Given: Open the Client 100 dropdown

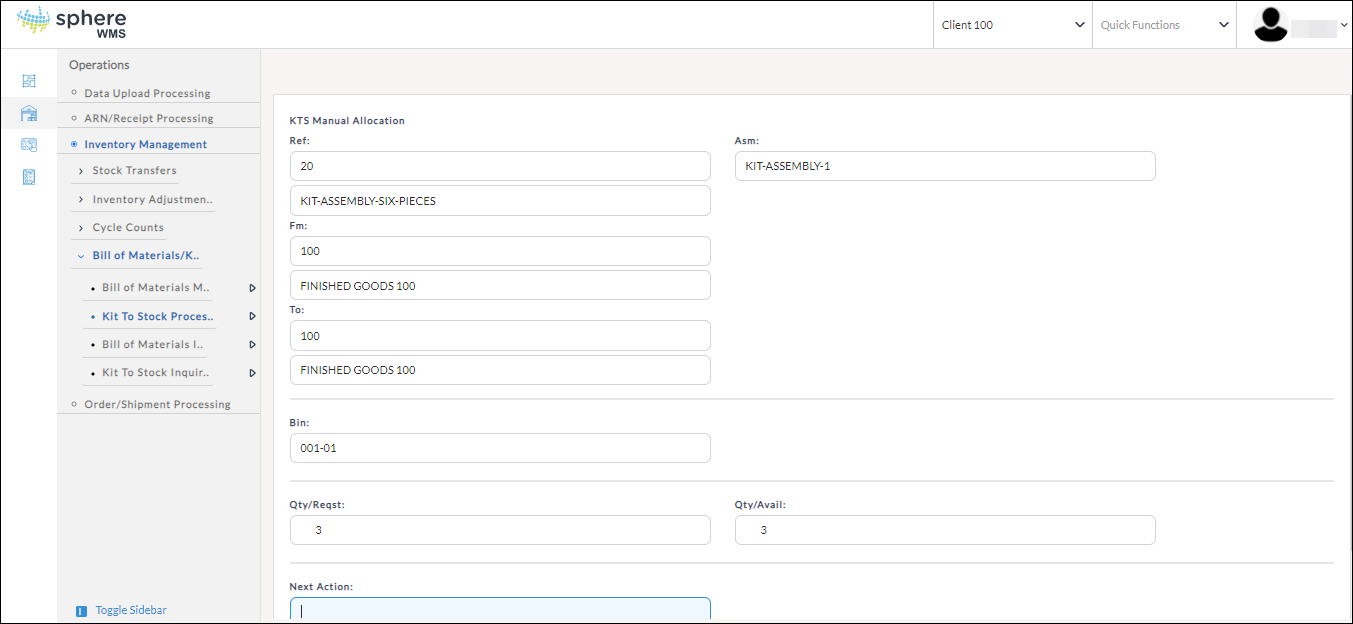Looking at the screenshot, I should (x=1013, y=25).
